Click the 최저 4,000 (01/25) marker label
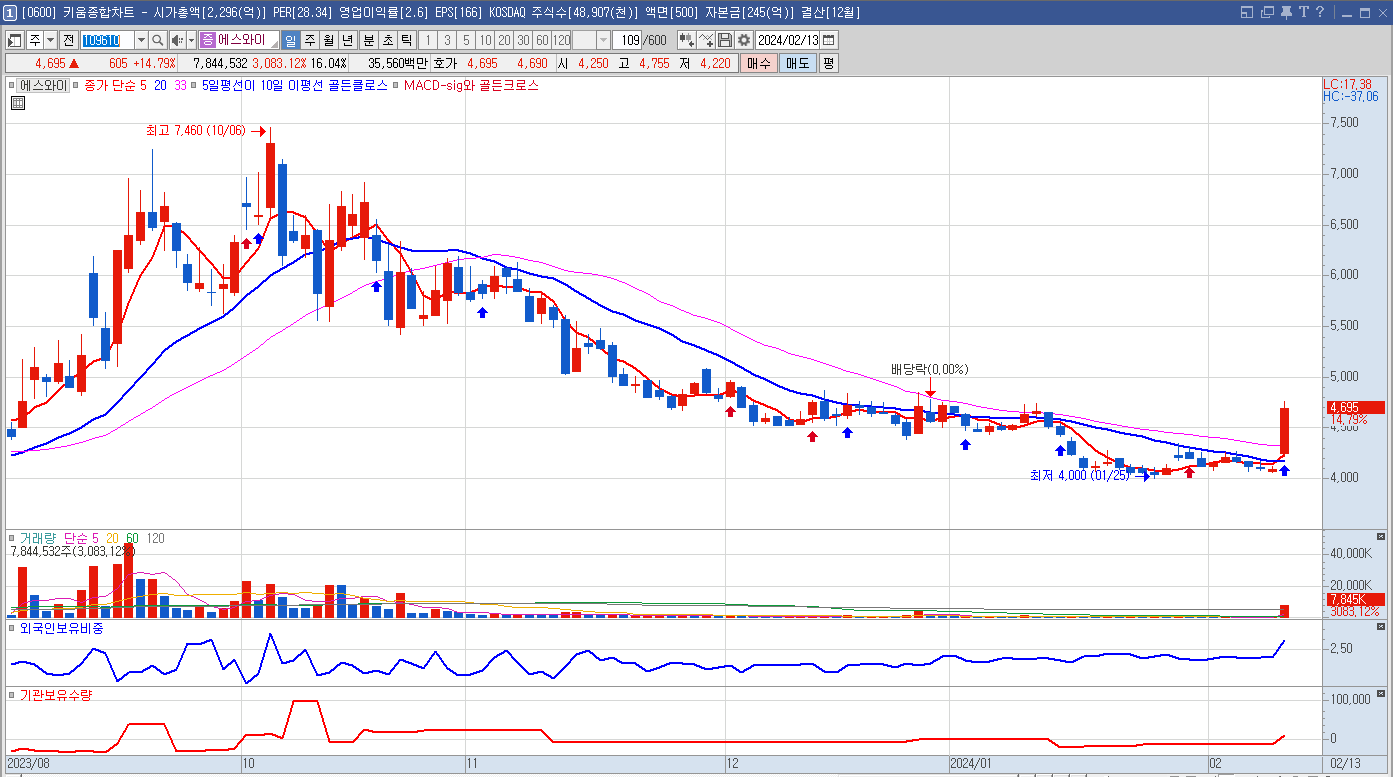 1080,475
